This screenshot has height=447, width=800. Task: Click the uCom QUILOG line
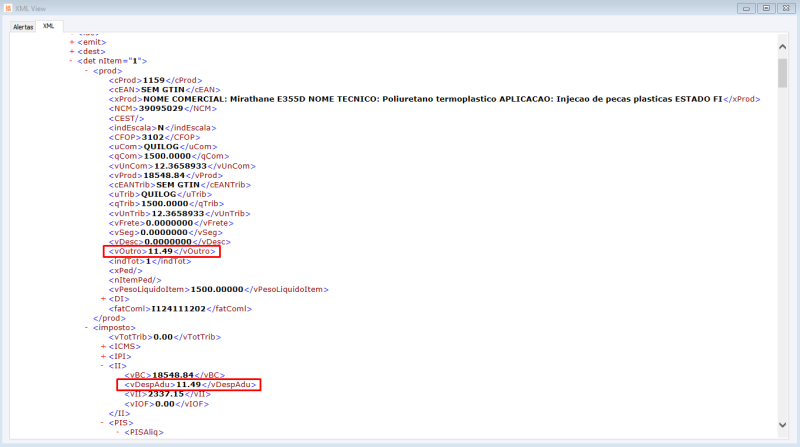pos(163,147)
